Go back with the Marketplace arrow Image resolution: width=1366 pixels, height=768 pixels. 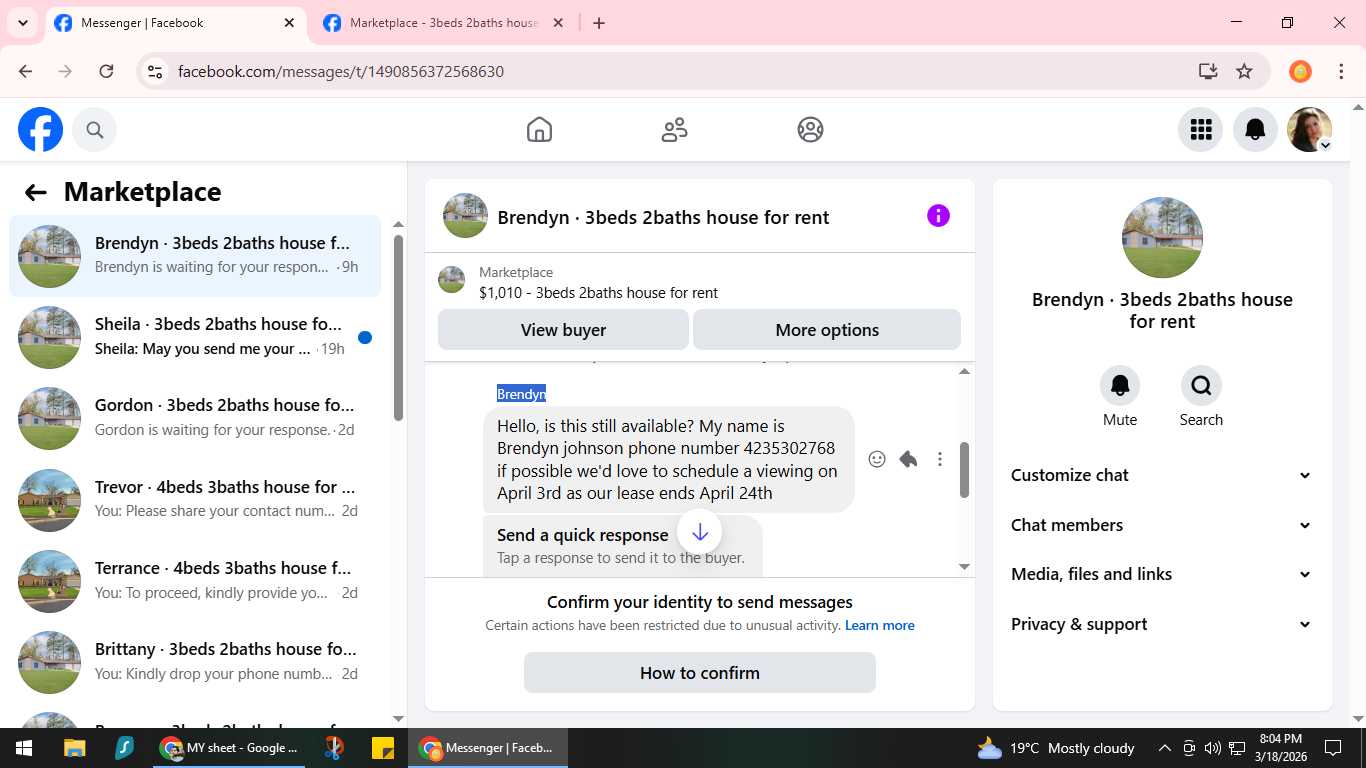(x=36, y=193)
